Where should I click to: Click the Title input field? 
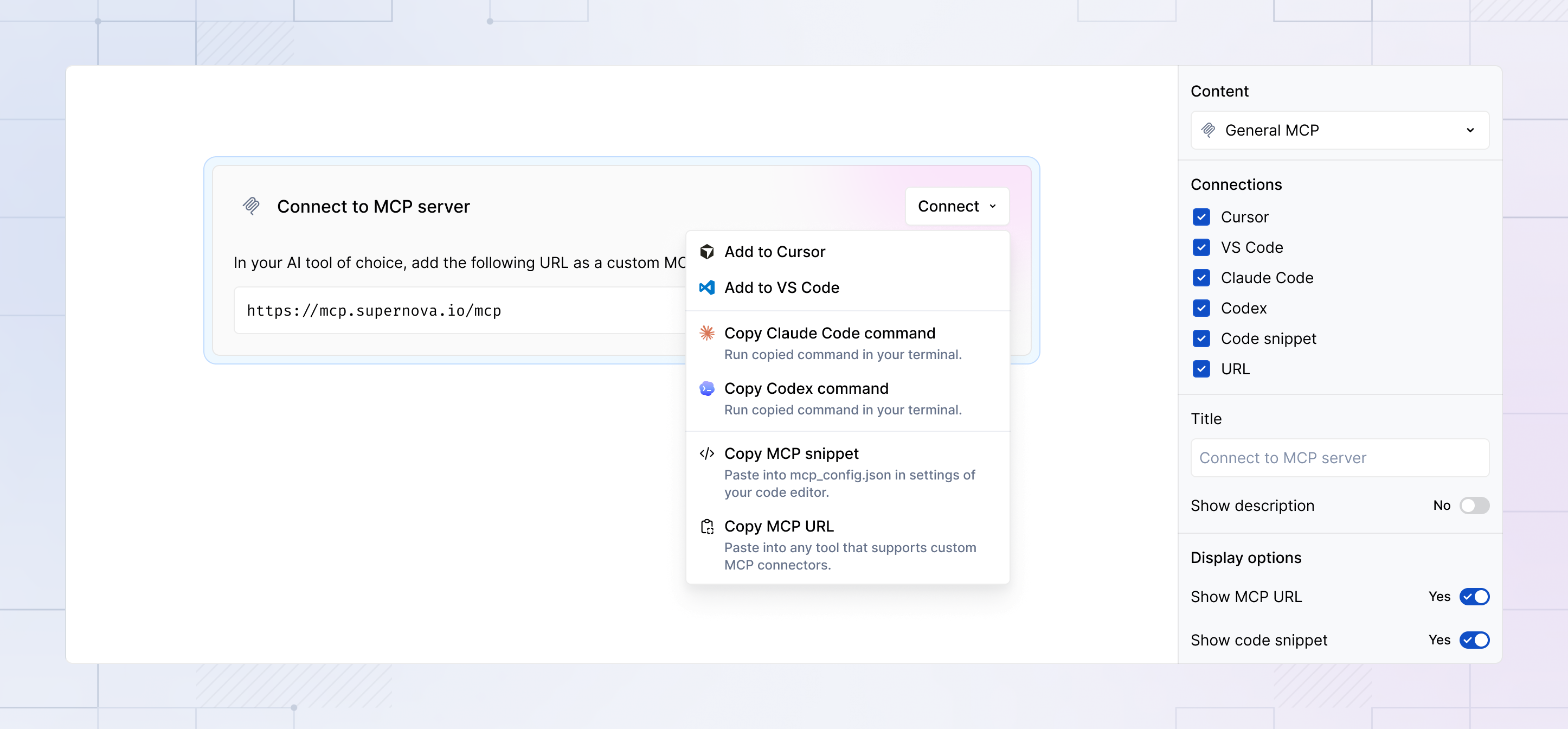tap(1340, 458)
